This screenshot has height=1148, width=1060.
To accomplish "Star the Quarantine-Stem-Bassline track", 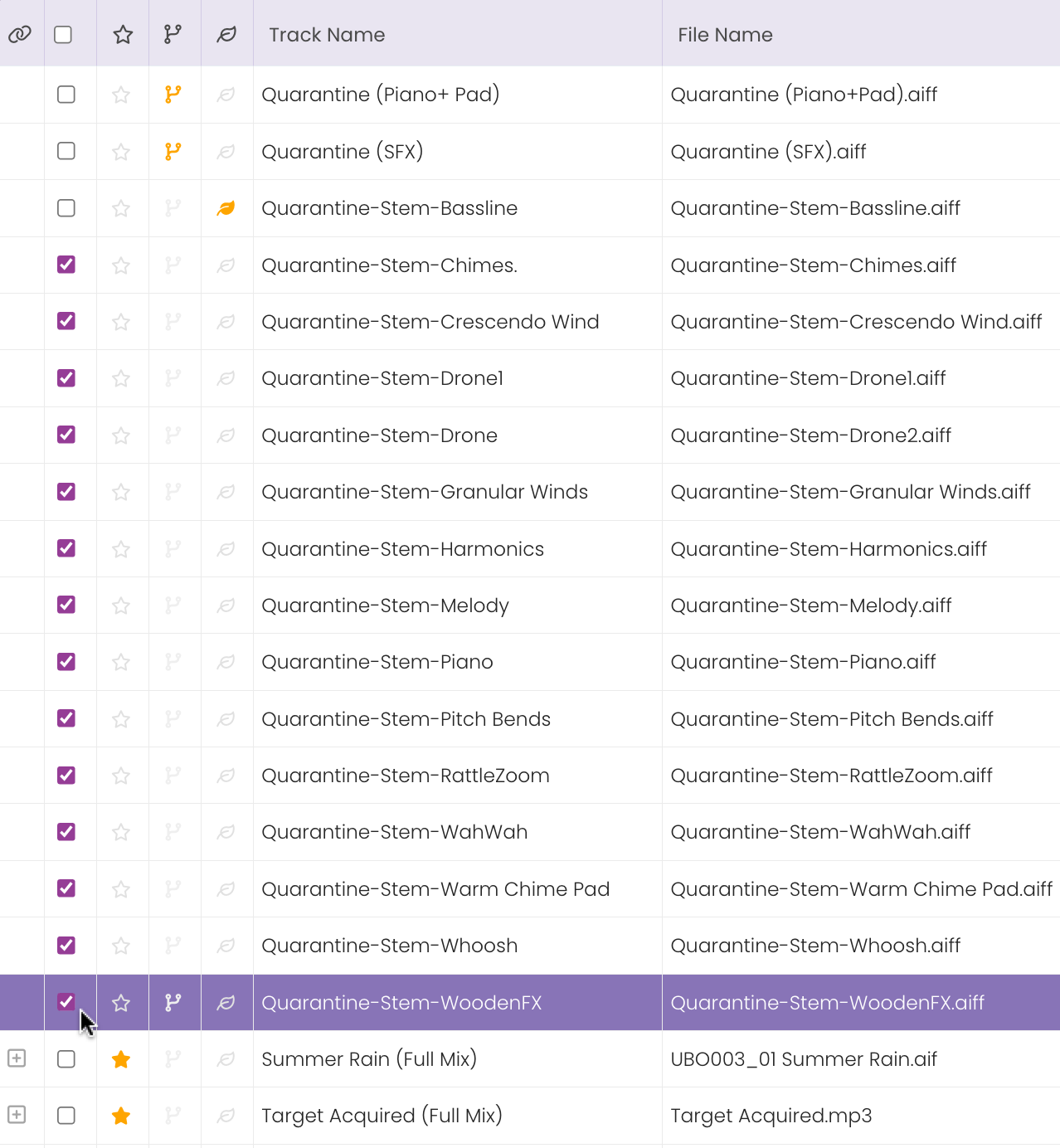I will coord(121,208).
